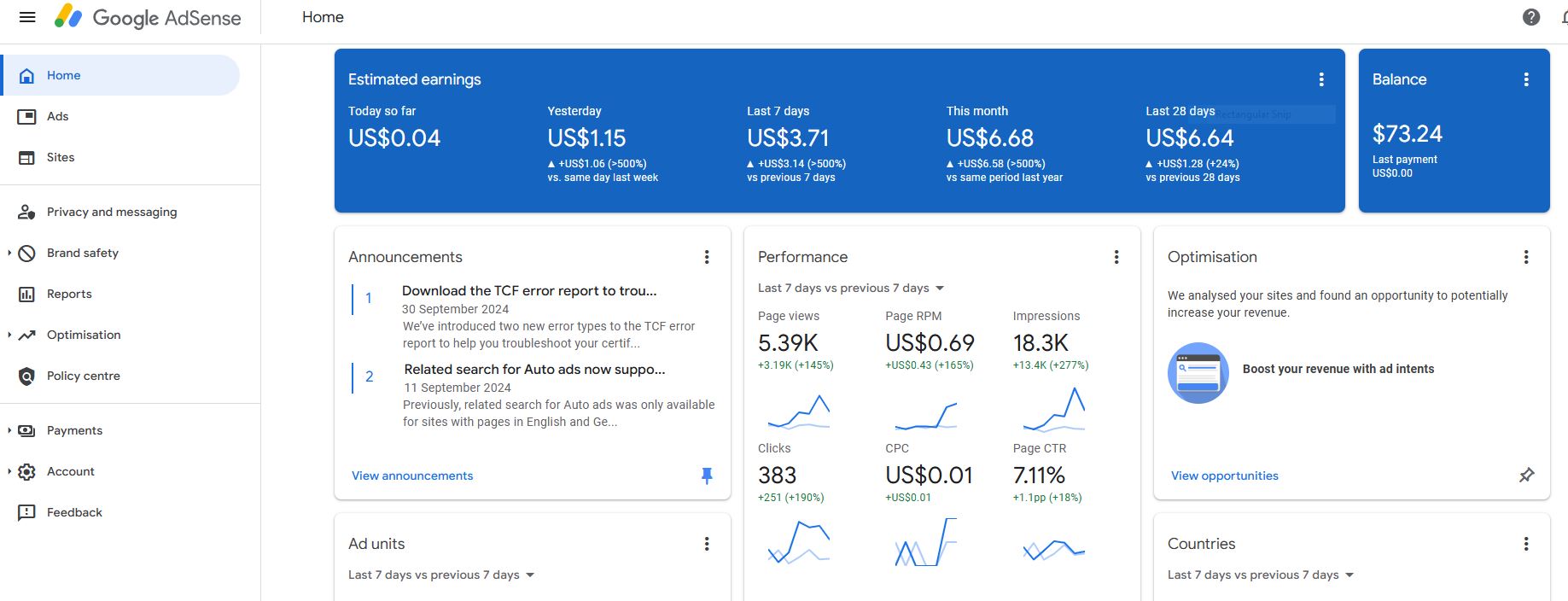Viewport: 1568px width, 601px height.
Task: Click the Clicks count 383
Action: click(777, 476)
